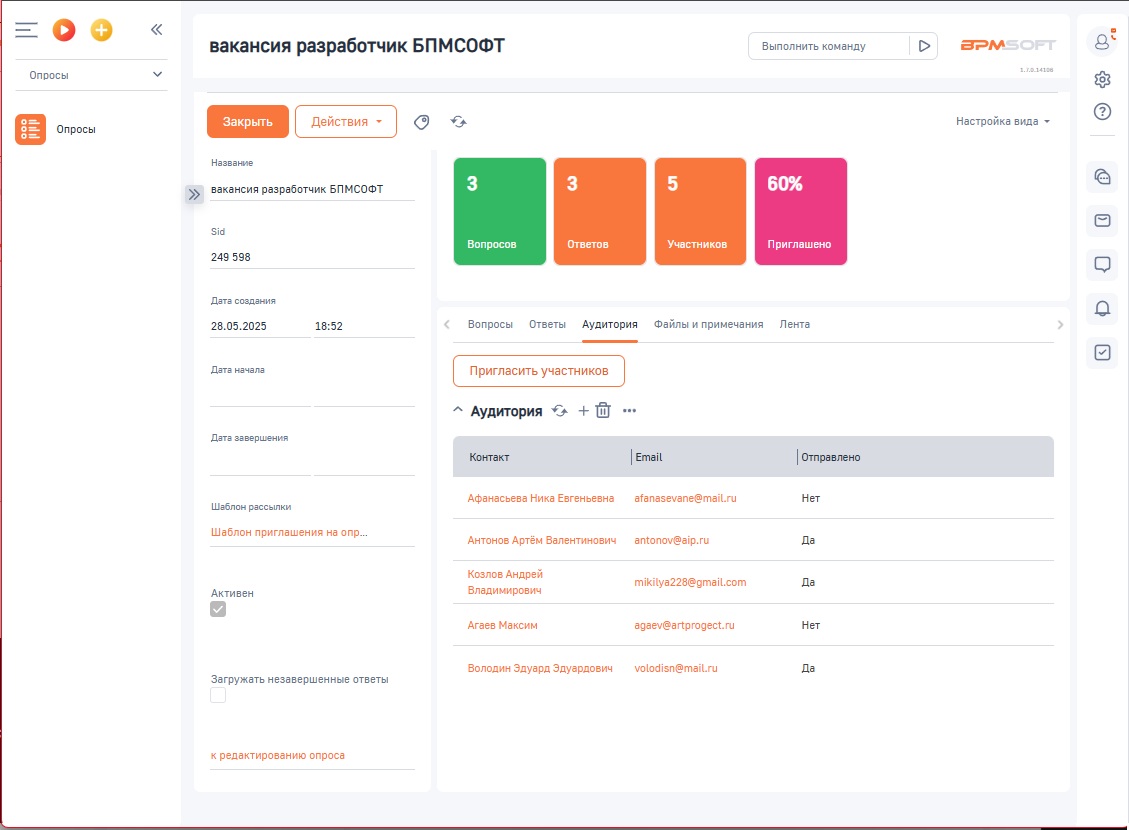Image resolution: width=1129 pixels, height=830 pixels.
Task: Toggle the Активен checkbox
Action: click(218, 608)
